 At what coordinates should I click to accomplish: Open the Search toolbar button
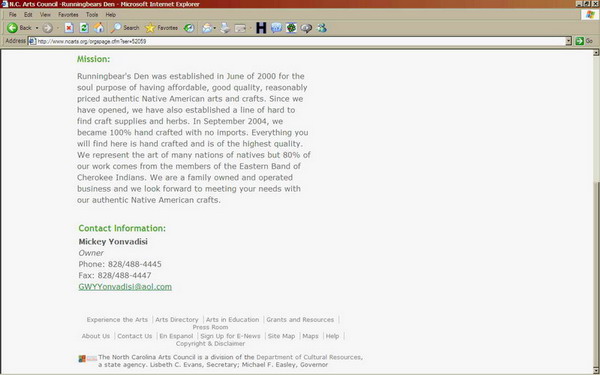(125, 28)
